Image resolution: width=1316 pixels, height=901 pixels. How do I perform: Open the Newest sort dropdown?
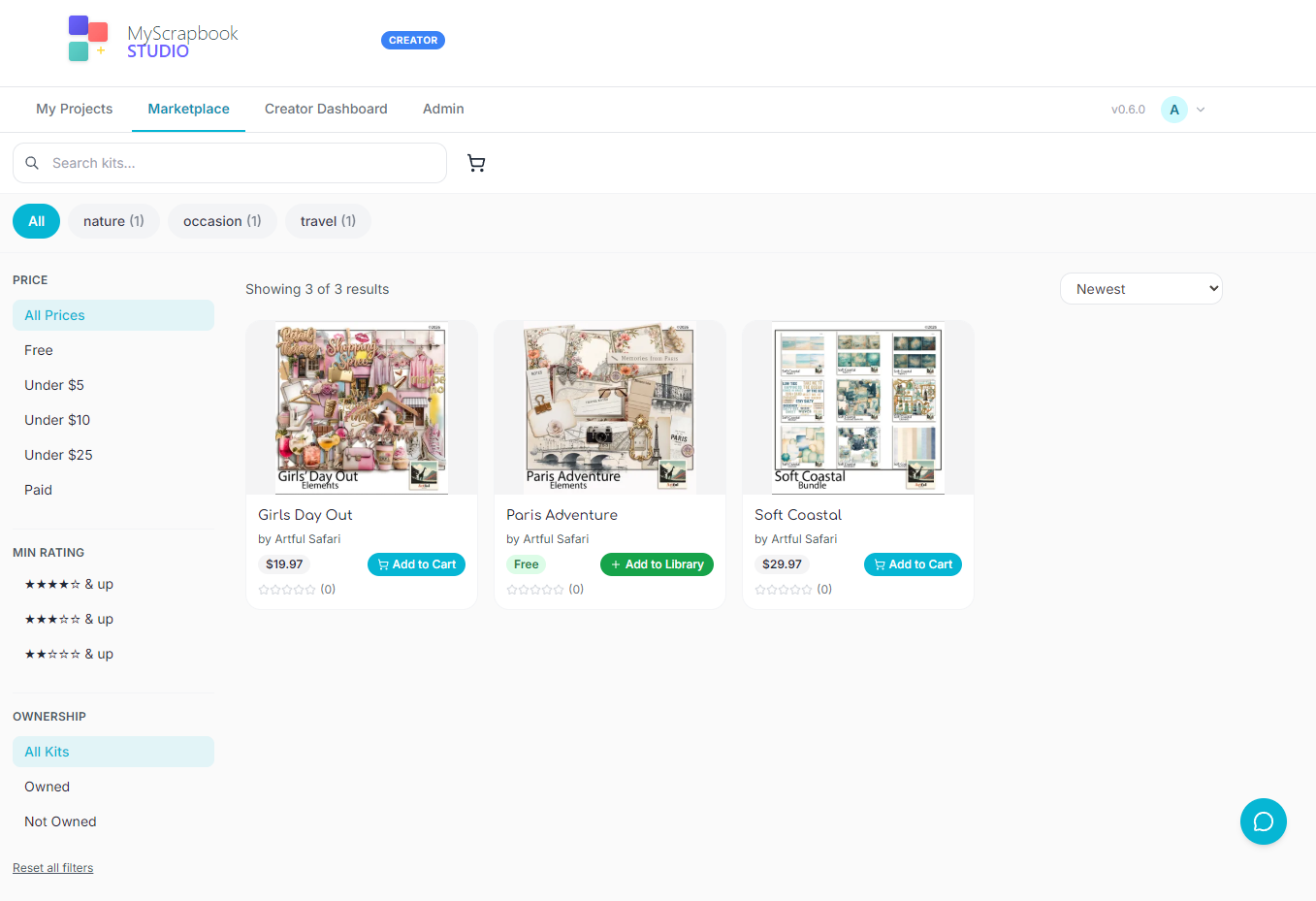pos(1140,288)
